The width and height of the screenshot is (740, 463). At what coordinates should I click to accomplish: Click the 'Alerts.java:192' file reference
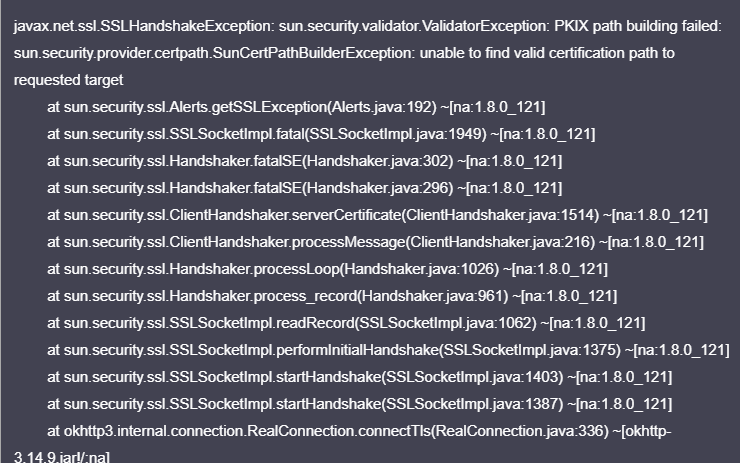382,107
